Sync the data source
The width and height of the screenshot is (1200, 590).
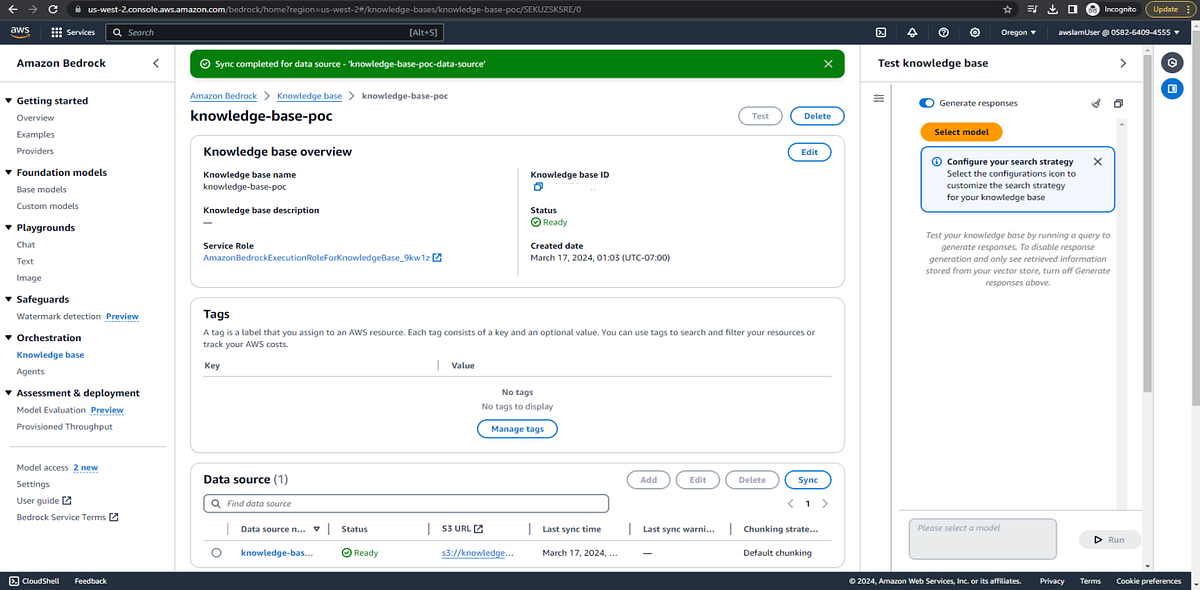coord(807,479)
